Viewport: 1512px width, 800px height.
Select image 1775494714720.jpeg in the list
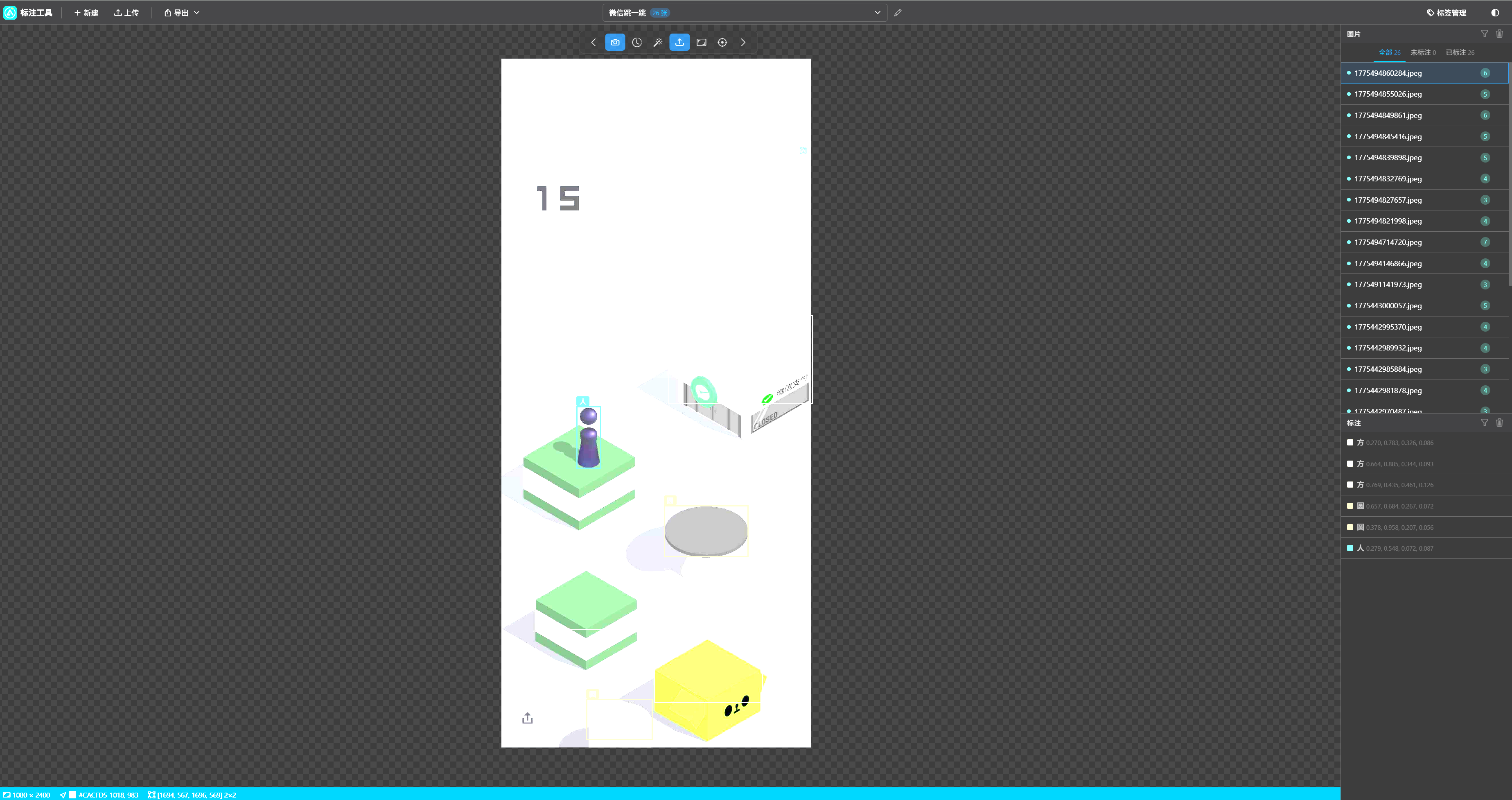[1388, 242]
